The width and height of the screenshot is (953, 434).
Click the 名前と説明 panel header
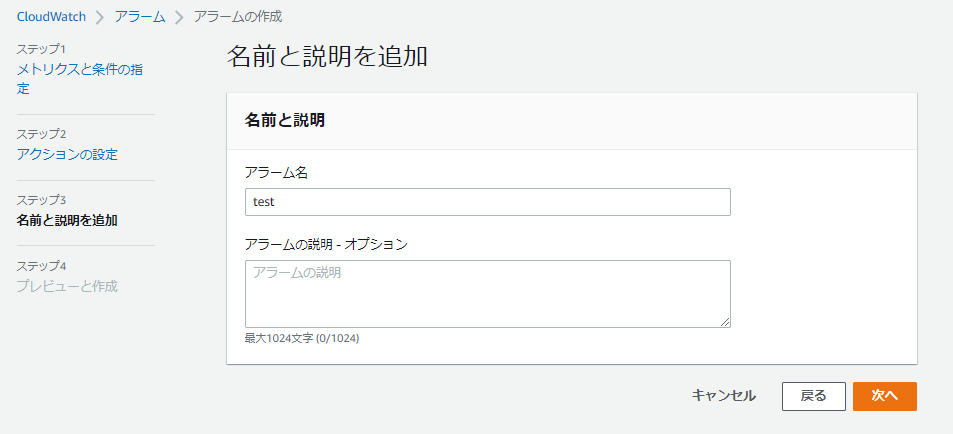(x=284, y=120)
